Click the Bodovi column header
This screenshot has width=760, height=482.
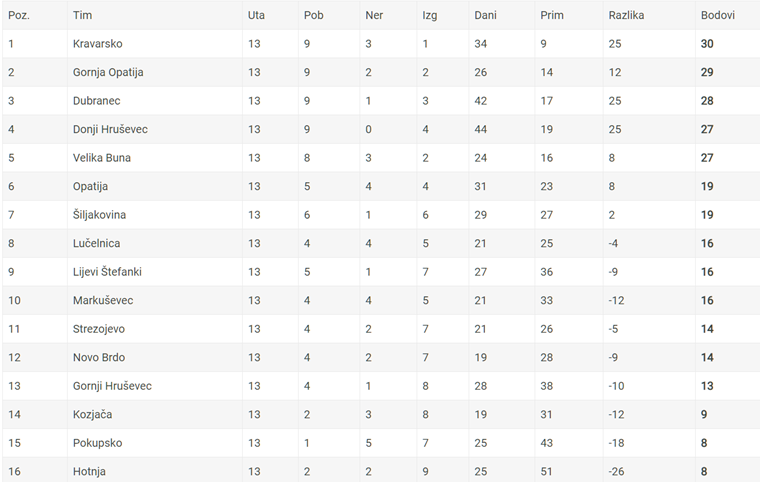tap(717, 15)
